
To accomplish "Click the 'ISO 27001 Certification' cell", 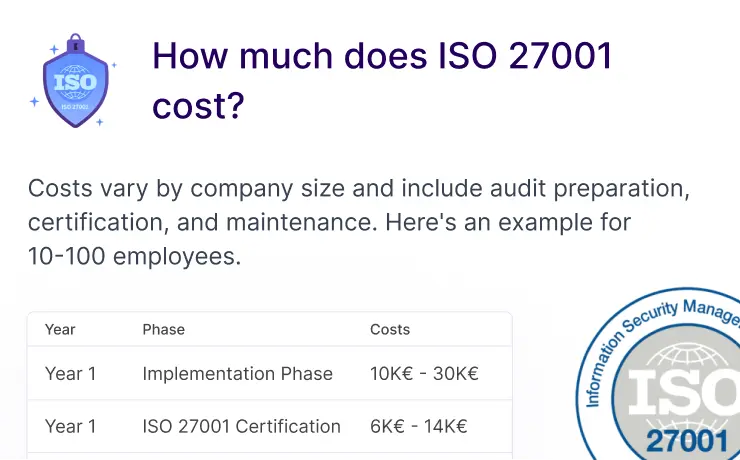I will point(241,426).
